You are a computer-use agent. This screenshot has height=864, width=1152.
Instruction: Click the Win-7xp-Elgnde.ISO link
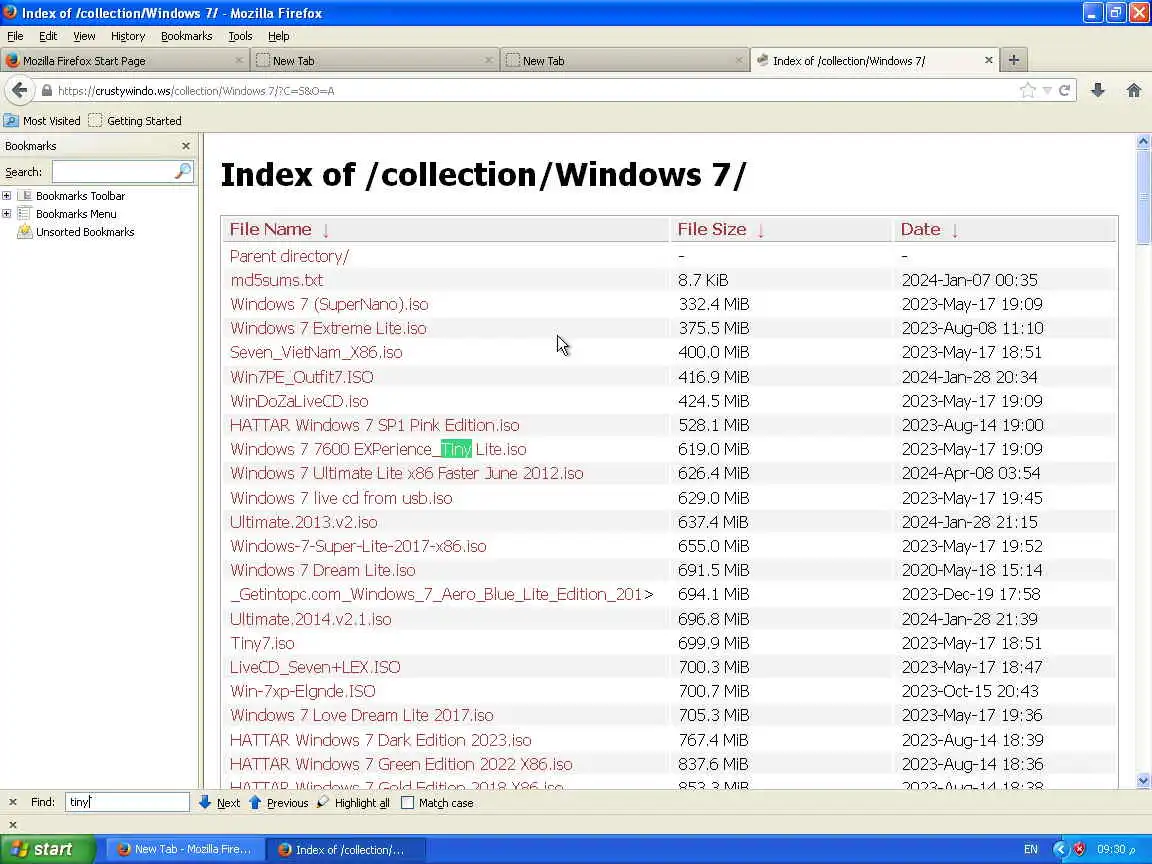tap(303, 691)
